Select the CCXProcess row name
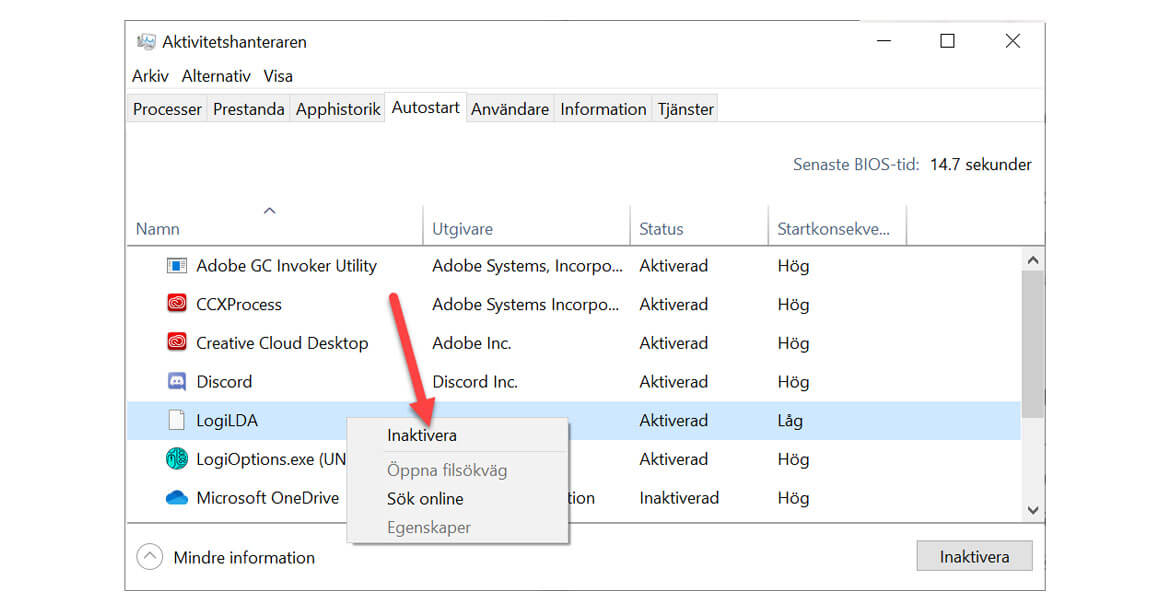Viewport: 1170px width, 610px height. 239,304
